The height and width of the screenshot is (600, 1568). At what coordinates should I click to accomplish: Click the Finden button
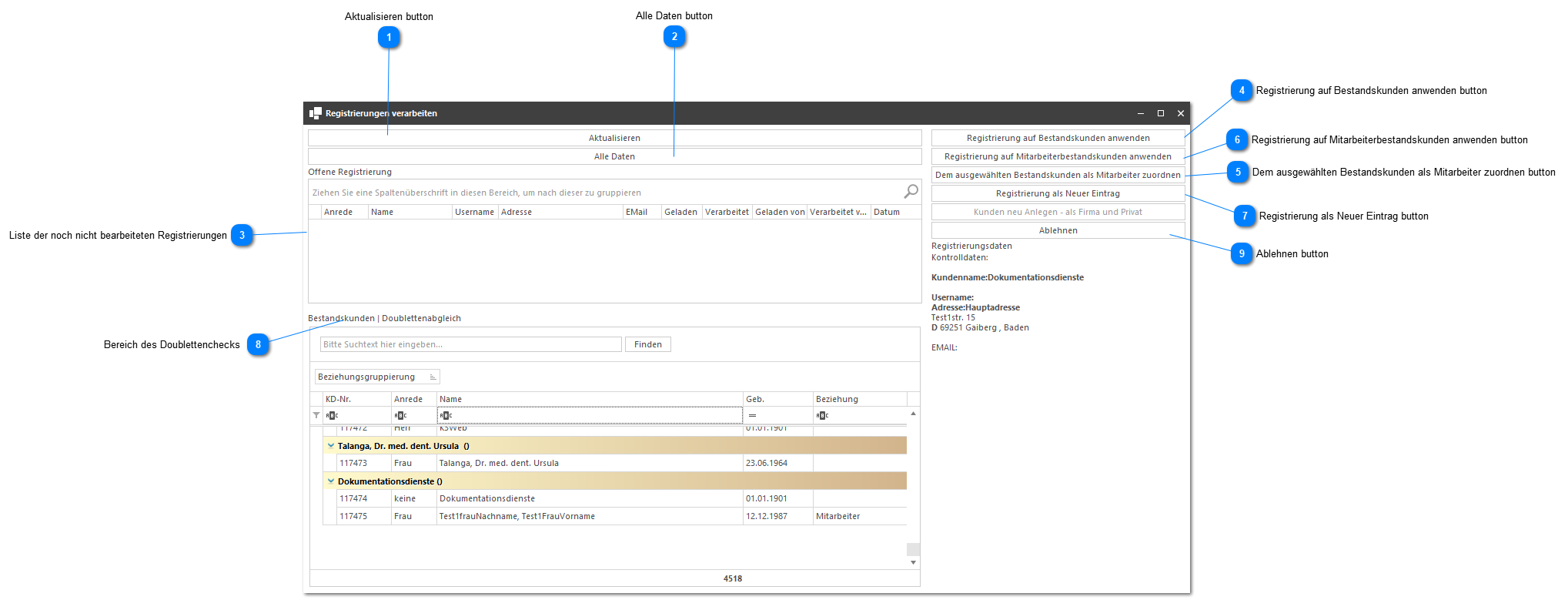coord(648,344)
